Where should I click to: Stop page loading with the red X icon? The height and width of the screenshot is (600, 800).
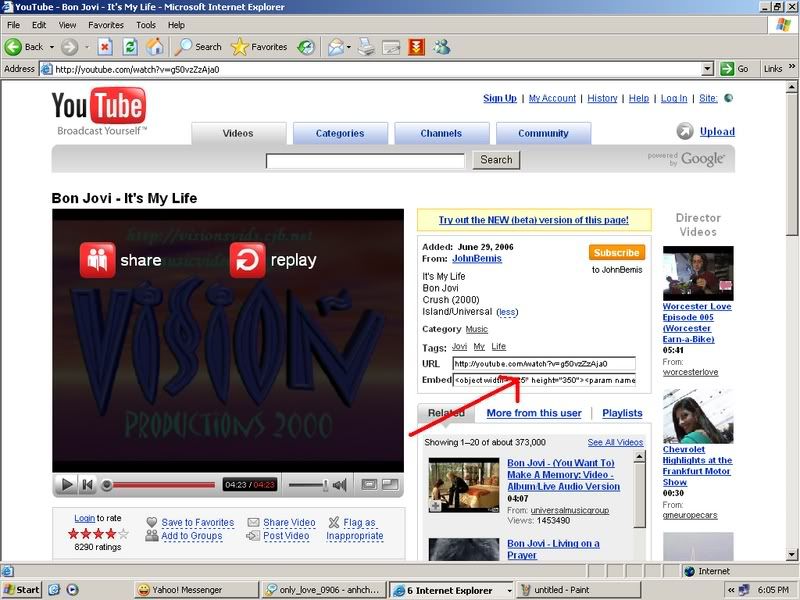pyautogui.click(x=105, y=47)
